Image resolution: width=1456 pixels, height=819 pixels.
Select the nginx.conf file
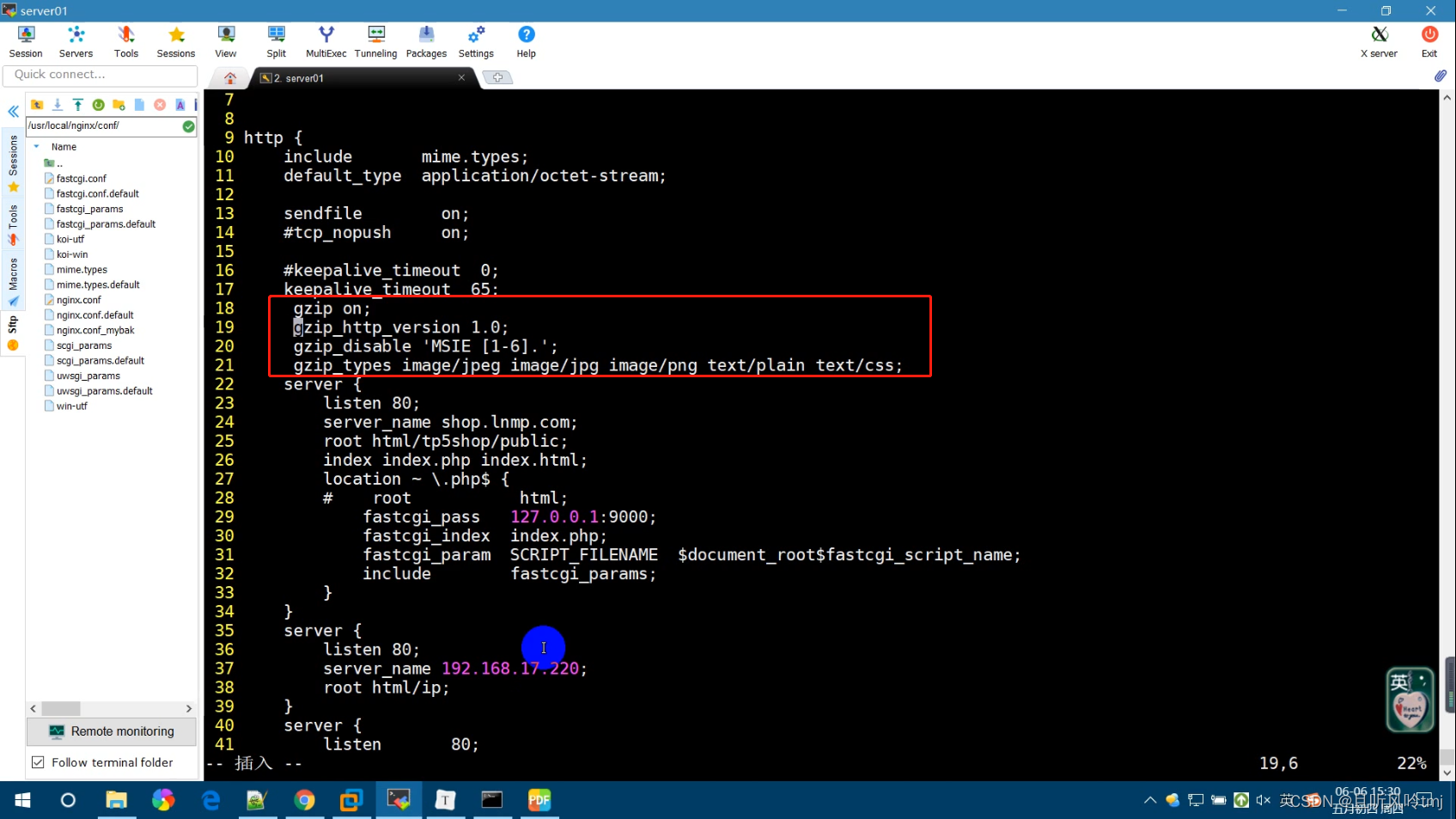click(x=73, y=300)
